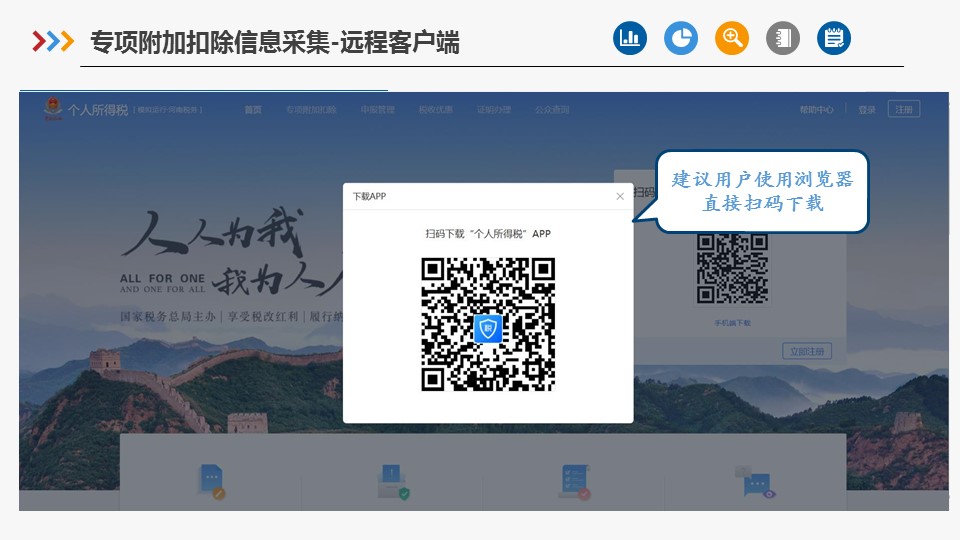Image resolution: width=960 pixels, height=540 pixels.
Task: Open the 专项附加扣除 menu item
Action: tap(310, 110)
